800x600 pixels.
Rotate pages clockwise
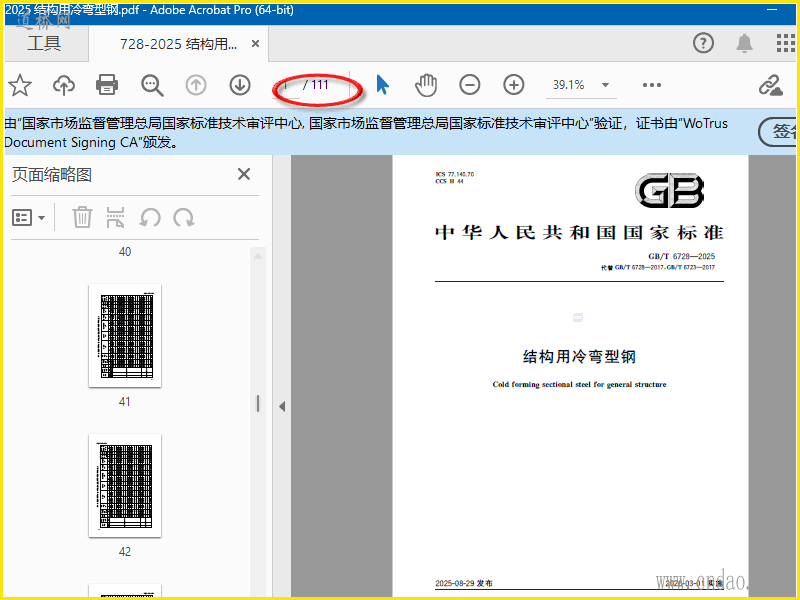(x=184, y=218)
